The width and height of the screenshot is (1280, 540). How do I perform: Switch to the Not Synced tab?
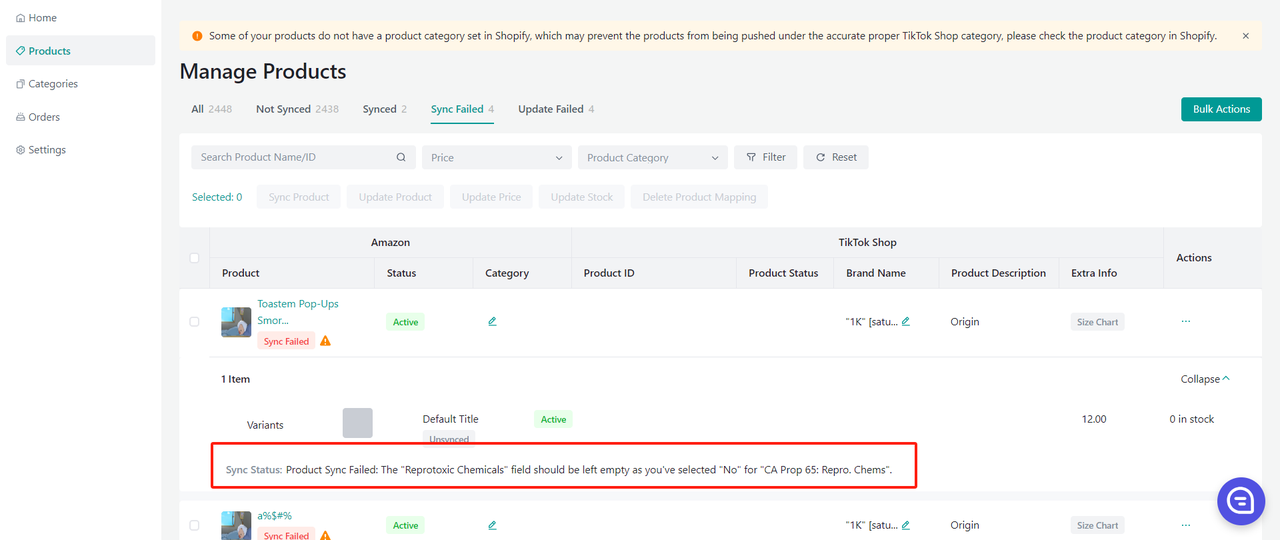coord(296,109)
